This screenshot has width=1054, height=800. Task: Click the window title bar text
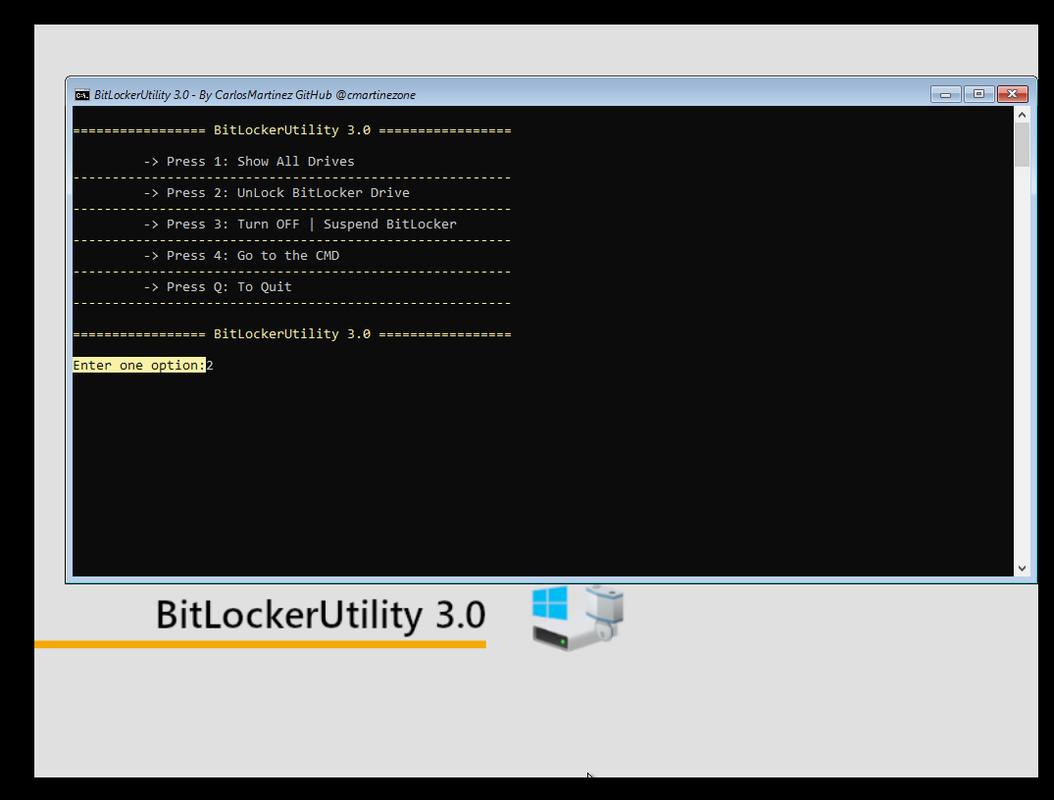[x=255, y=95]
